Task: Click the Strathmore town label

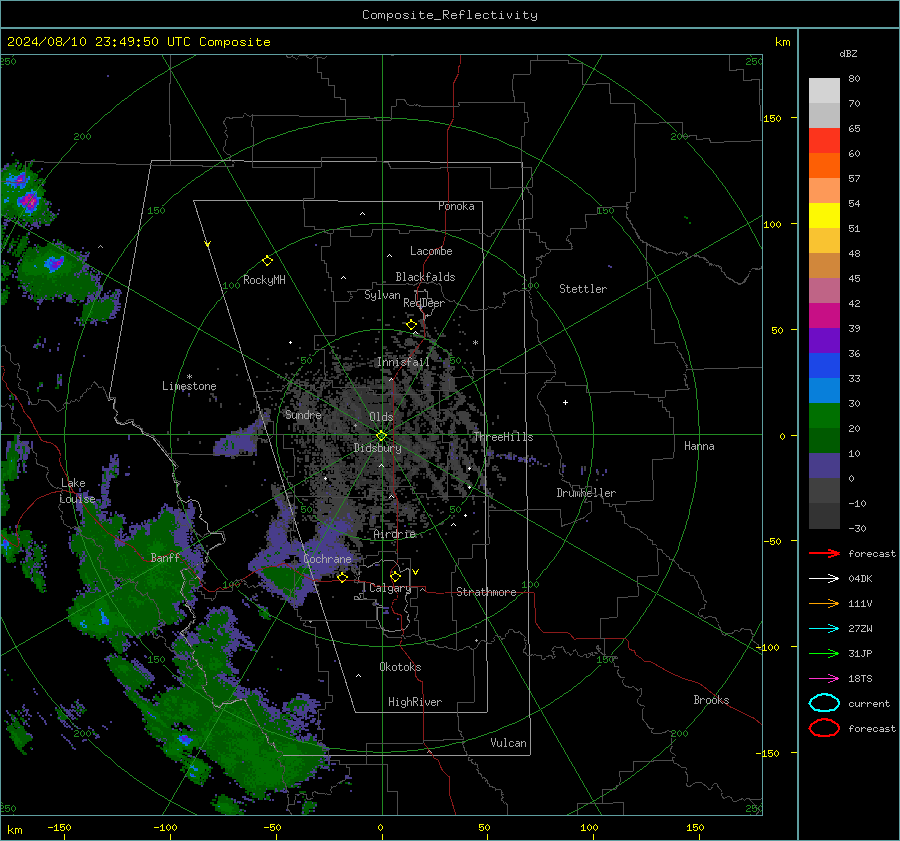Action: (486, 592)
